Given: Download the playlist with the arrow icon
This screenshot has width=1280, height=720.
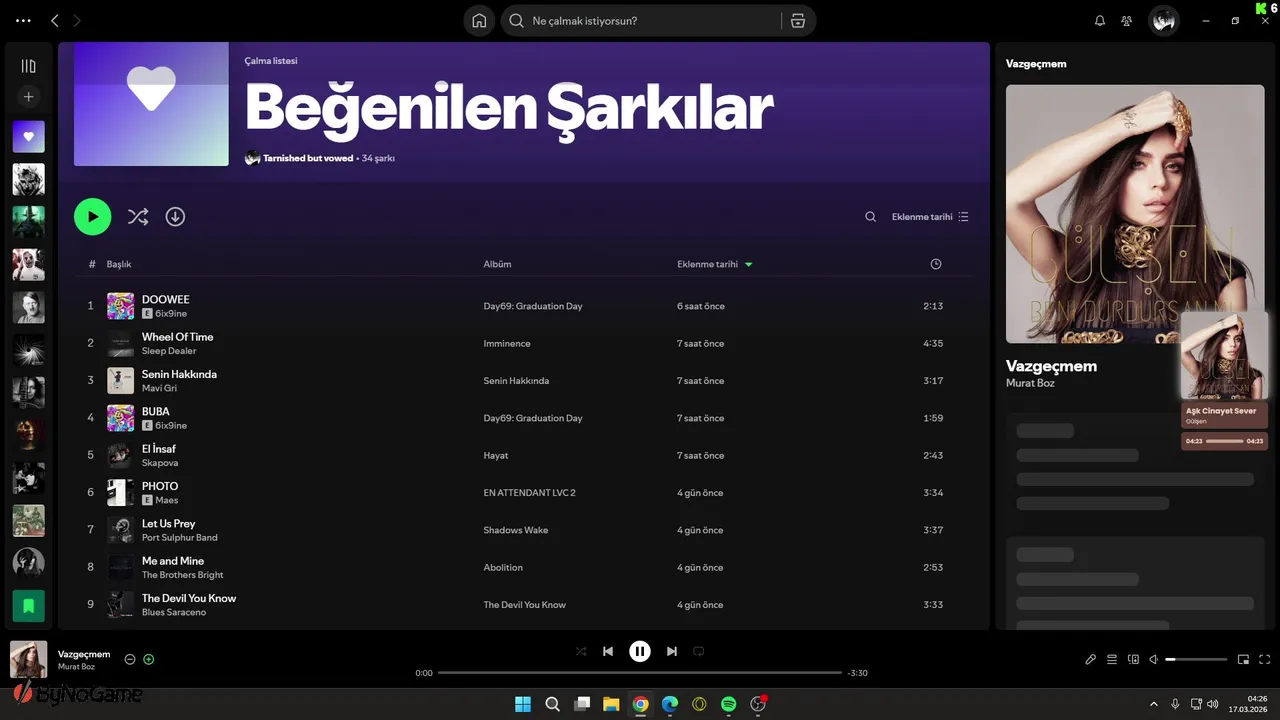Looking at the screenshot, I should [x=175, y=216].
